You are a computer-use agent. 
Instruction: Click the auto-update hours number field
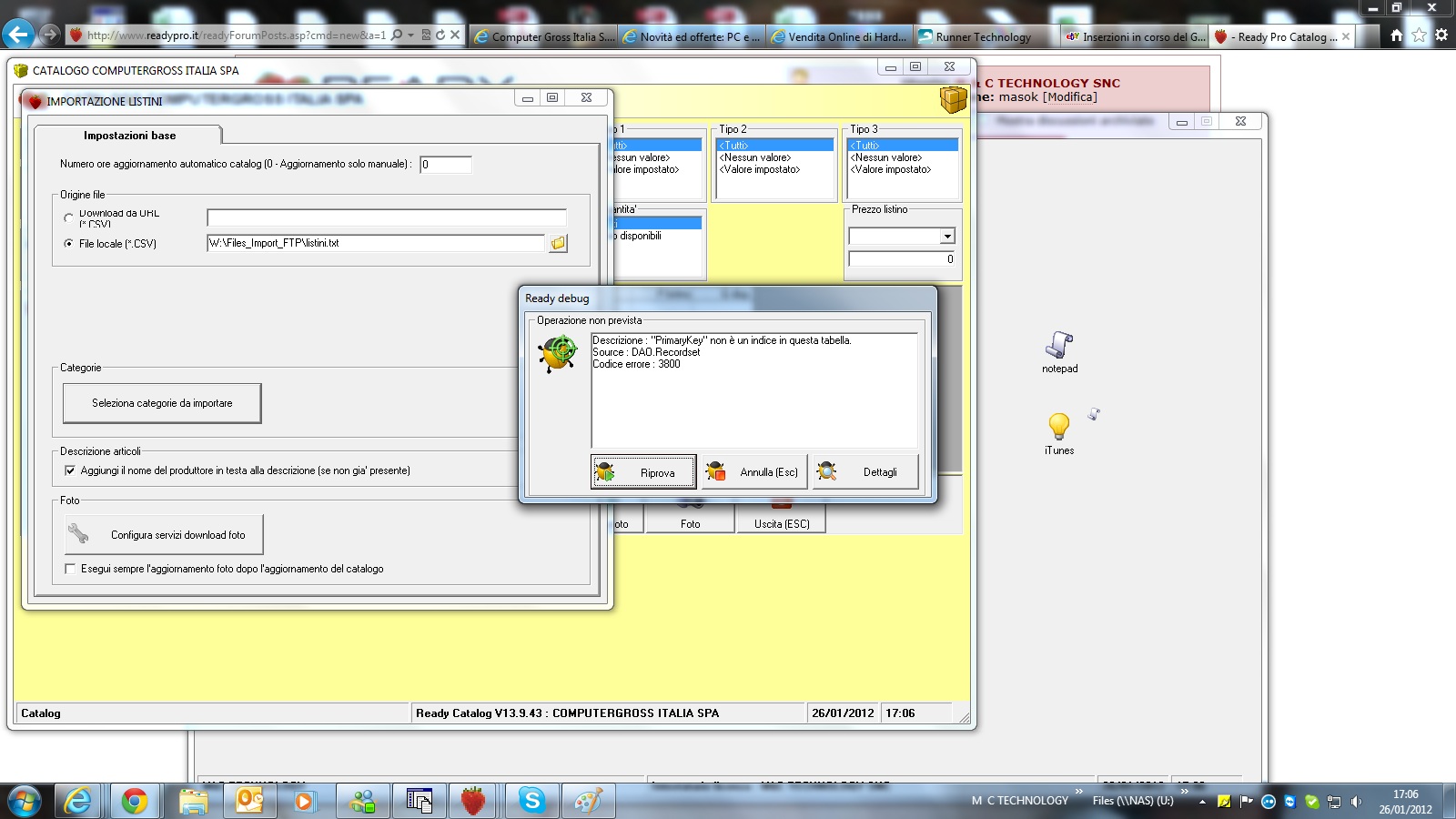click(x=446, y=165)
